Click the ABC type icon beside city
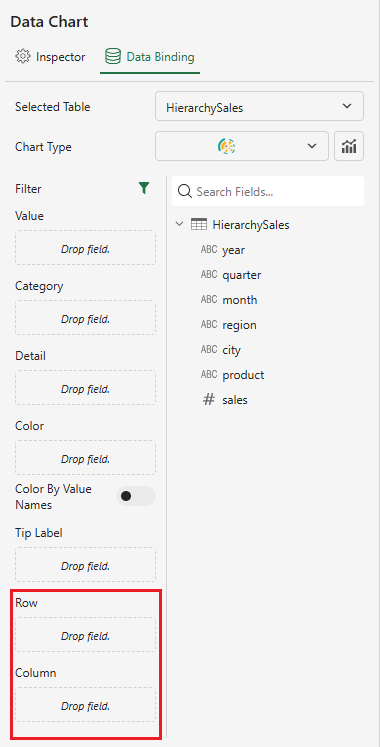Image resolution: width=380 pixels, height=747 pixels. click(x=209, y=349)
